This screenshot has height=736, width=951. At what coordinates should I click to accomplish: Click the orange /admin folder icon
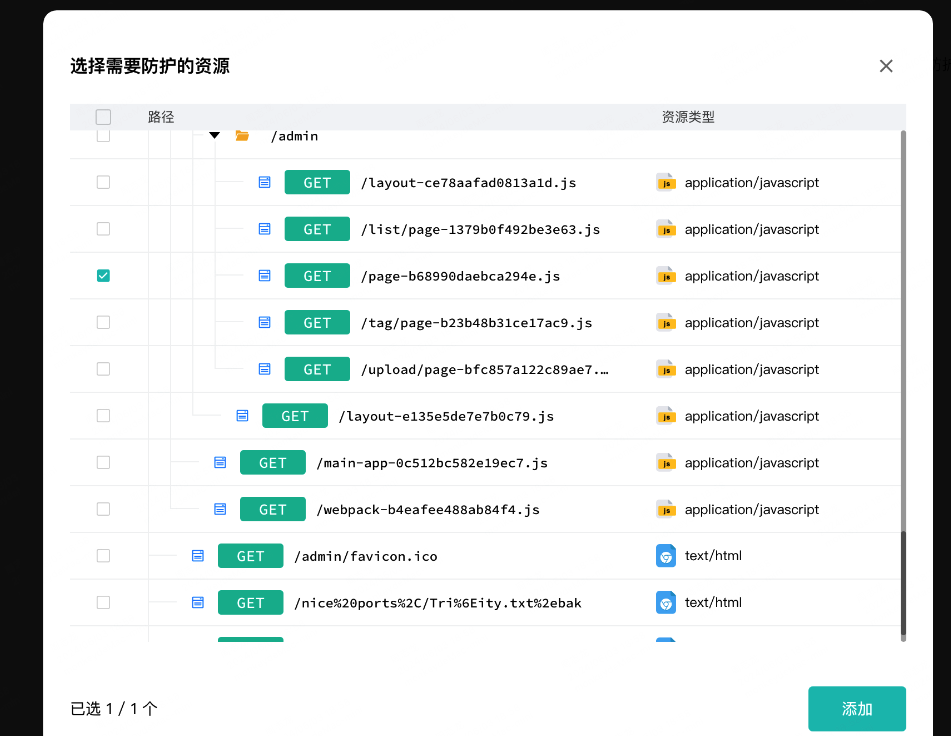coord(242,136)
